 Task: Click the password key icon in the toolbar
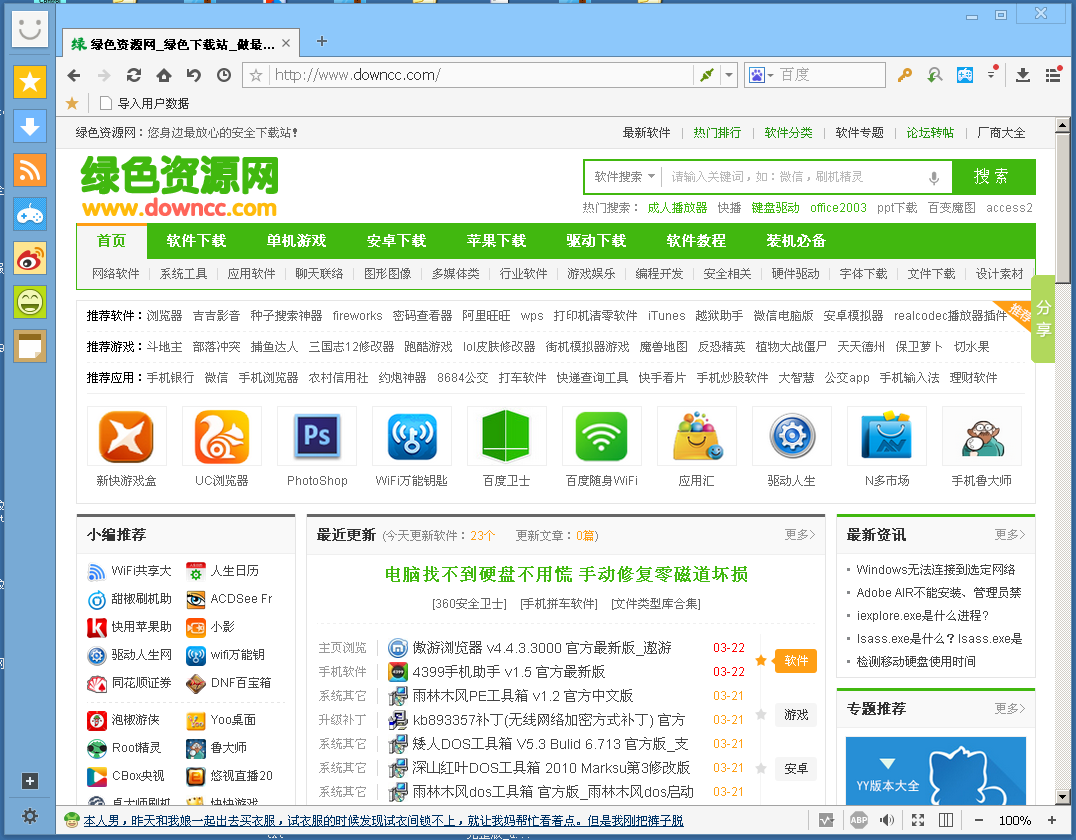pos(904,75)
